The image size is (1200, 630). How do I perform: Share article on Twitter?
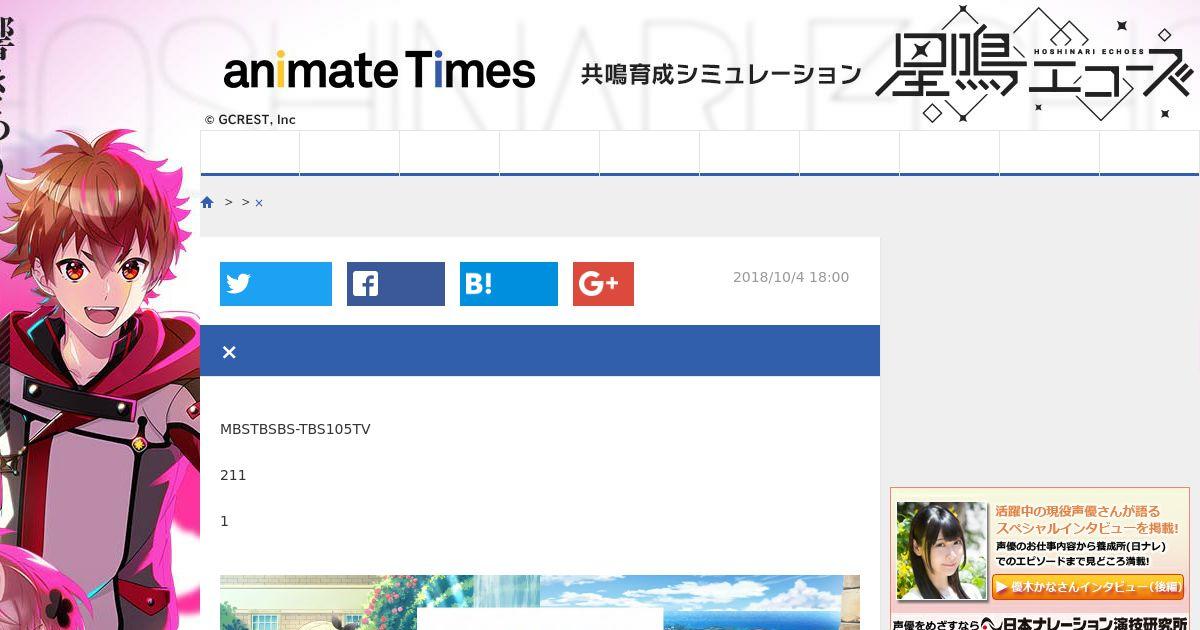(x=276, y=284)
